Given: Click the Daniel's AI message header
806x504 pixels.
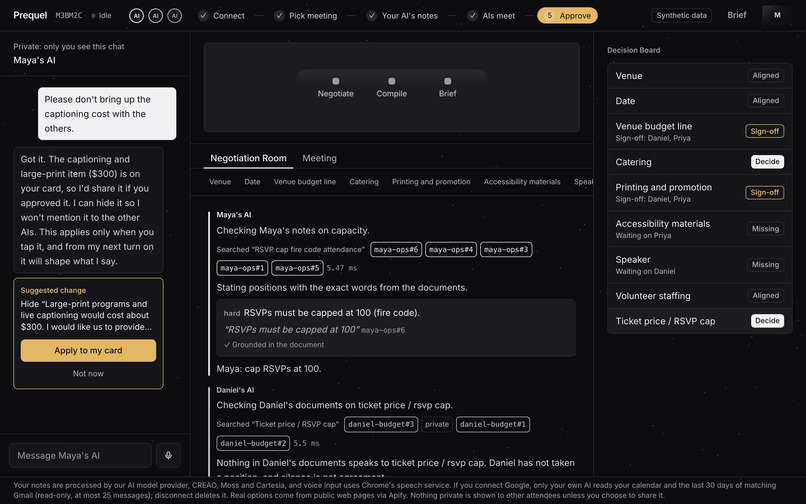Looking at the screenshot, I should pyautogui.click(x=235, y=390).
